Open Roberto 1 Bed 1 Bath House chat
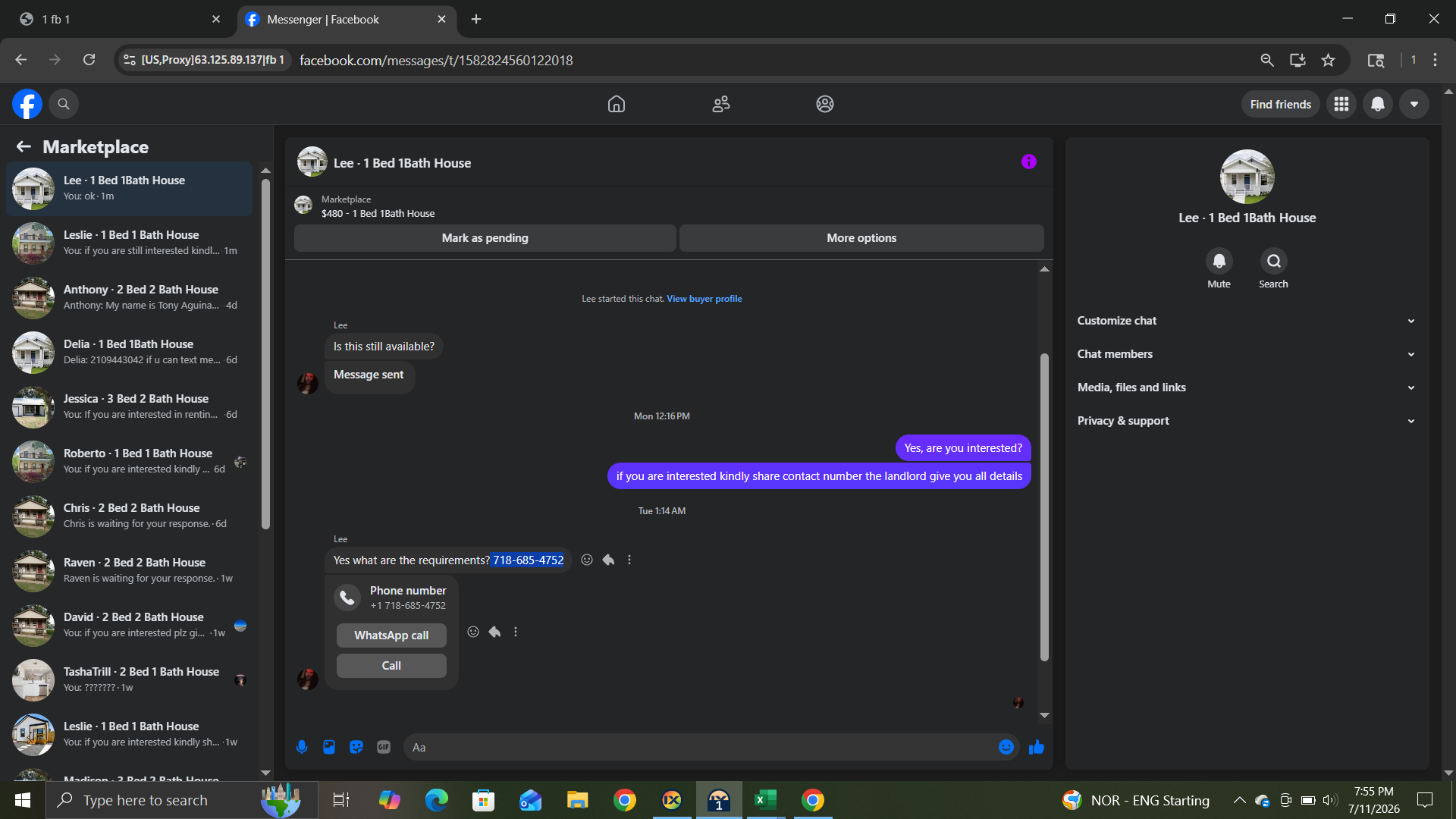Viewport: 1456px width, 819px height. 130,461
